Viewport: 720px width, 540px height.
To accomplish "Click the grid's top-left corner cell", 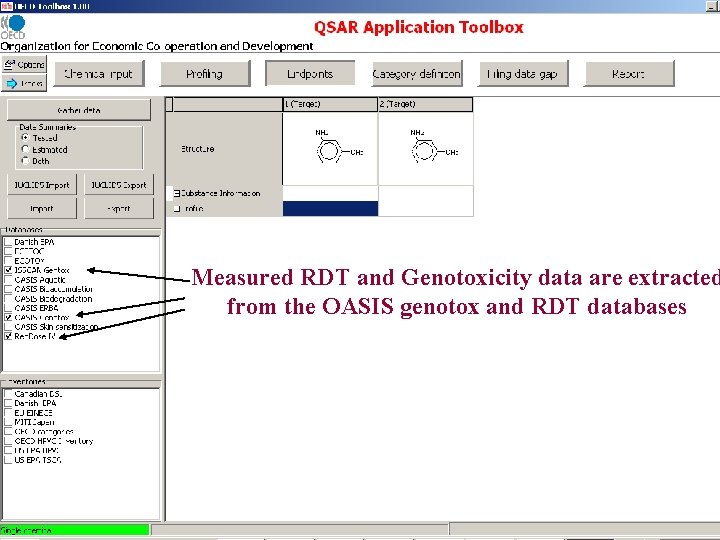I will (x=169, y=104).
